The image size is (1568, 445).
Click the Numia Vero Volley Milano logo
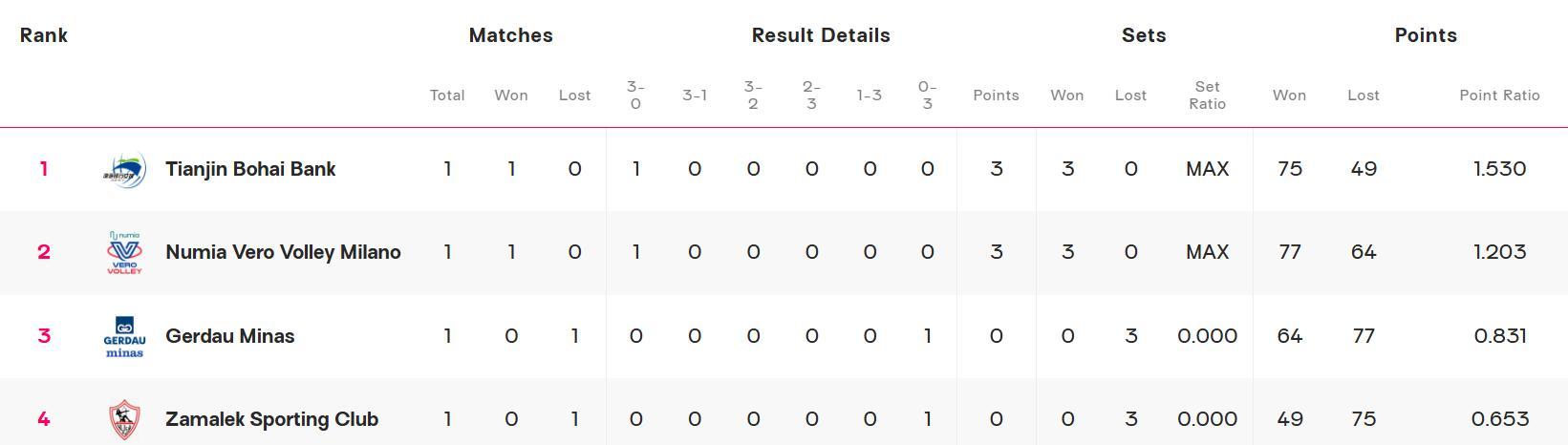(x=124, y=253)
